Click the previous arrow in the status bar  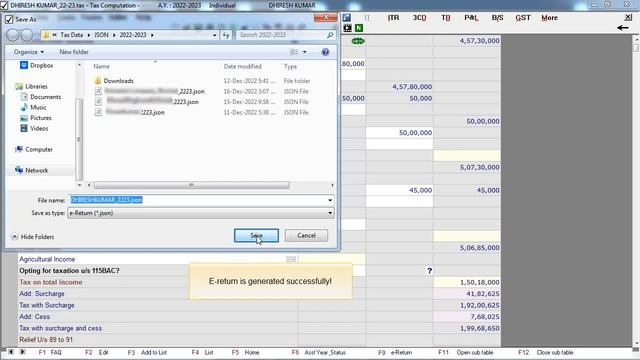pyautogui.click(x=11, y=352)
